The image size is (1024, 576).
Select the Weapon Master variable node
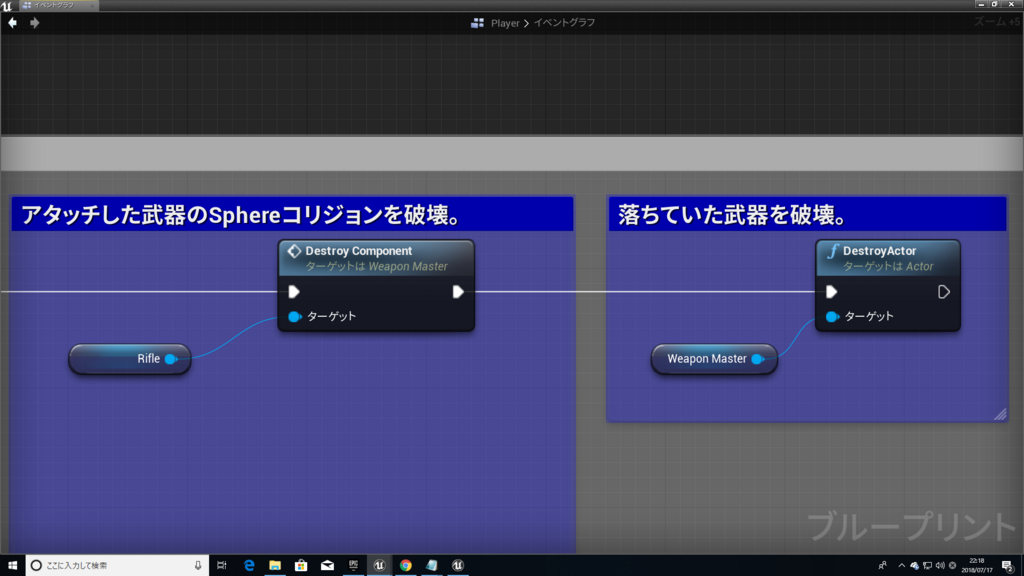pyautogui.click(x=710, y=358)
